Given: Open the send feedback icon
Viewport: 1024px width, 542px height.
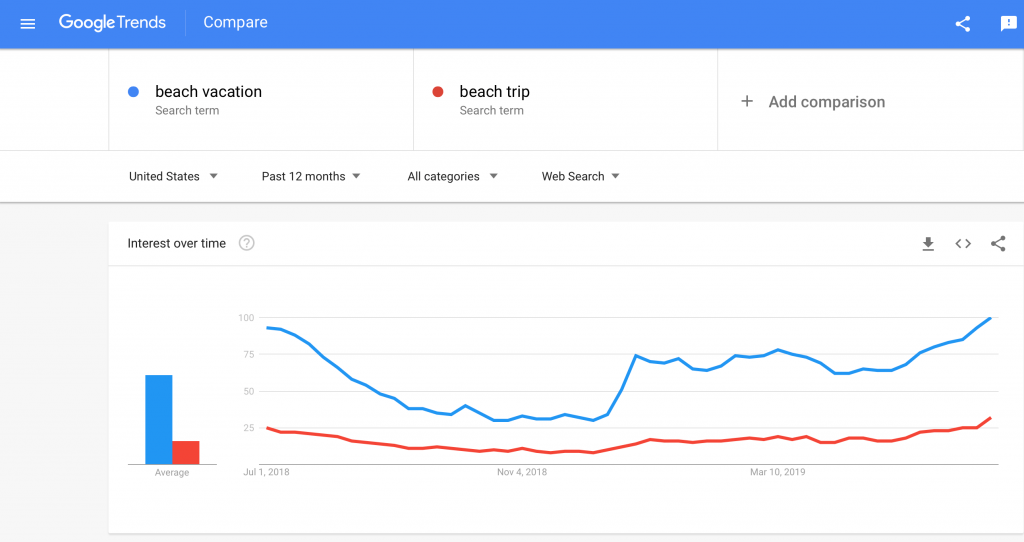Looking at the screenshot, I should click(x=1008, y=24).
